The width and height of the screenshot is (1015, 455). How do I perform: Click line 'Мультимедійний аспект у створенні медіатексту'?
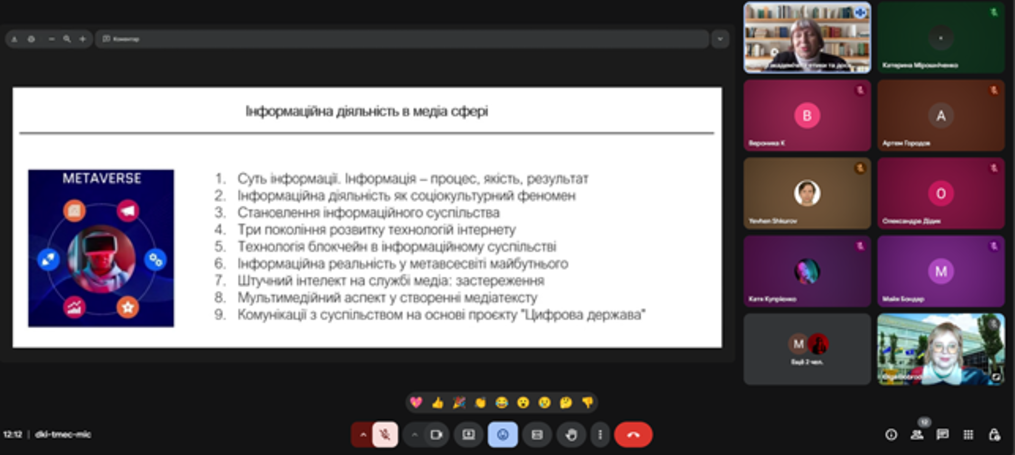(387, 298)
